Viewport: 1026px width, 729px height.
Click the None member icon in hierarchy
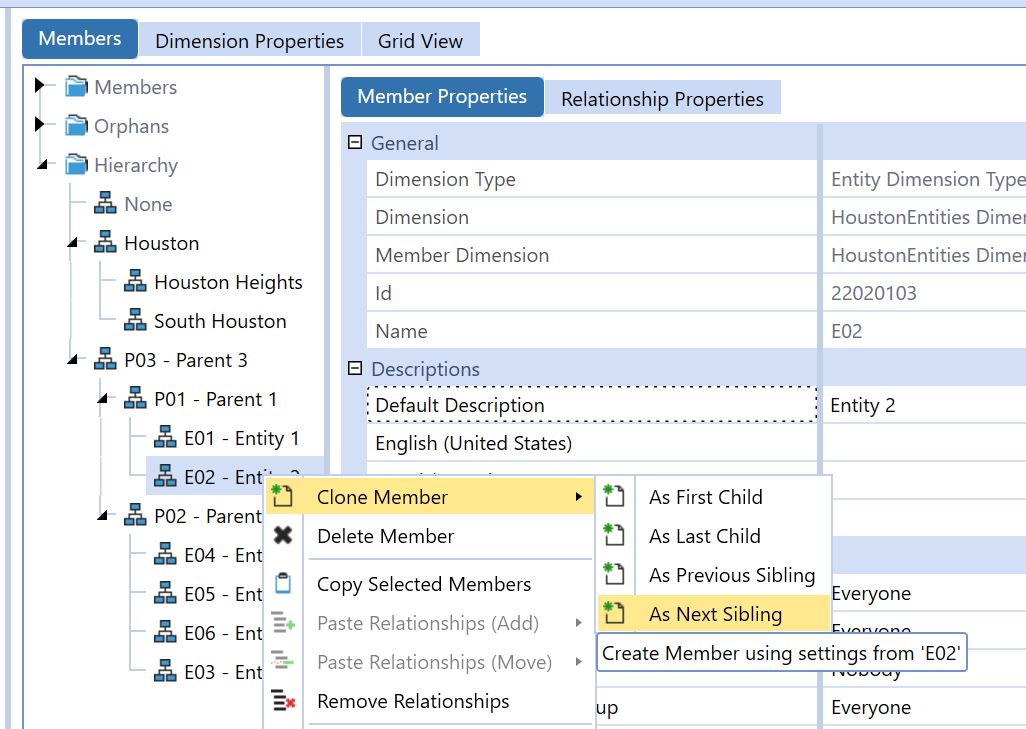tap(105, 205)
